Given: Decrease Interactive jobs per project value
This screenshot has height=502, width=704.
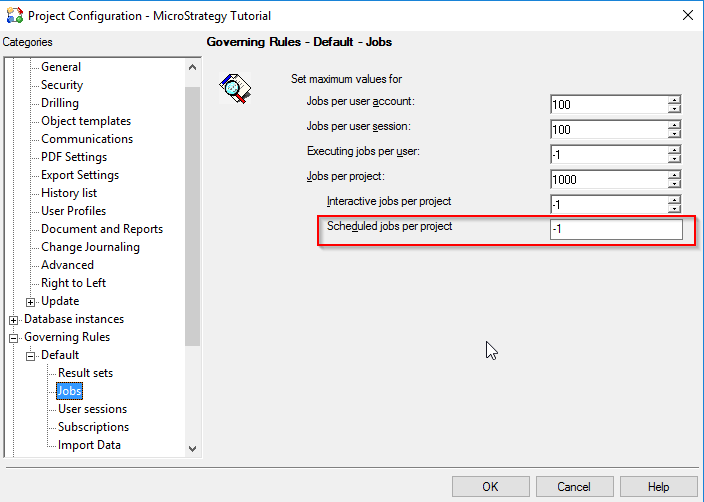Looking at the screenshot, I should click(674, 209).
